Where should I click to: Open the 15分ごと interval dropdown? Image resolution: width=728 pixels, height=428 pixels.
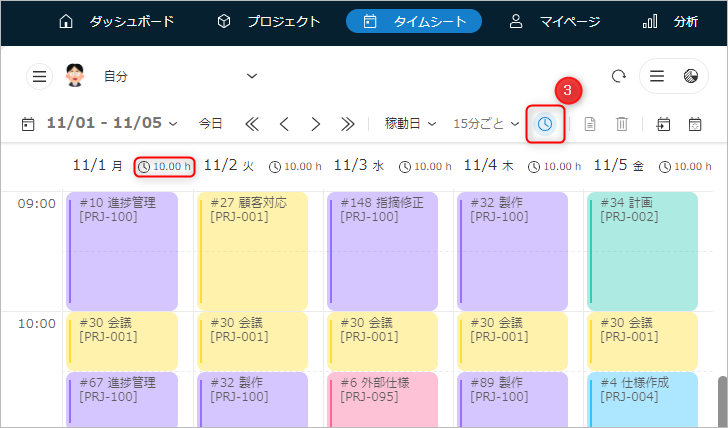[x=486, y=124]
